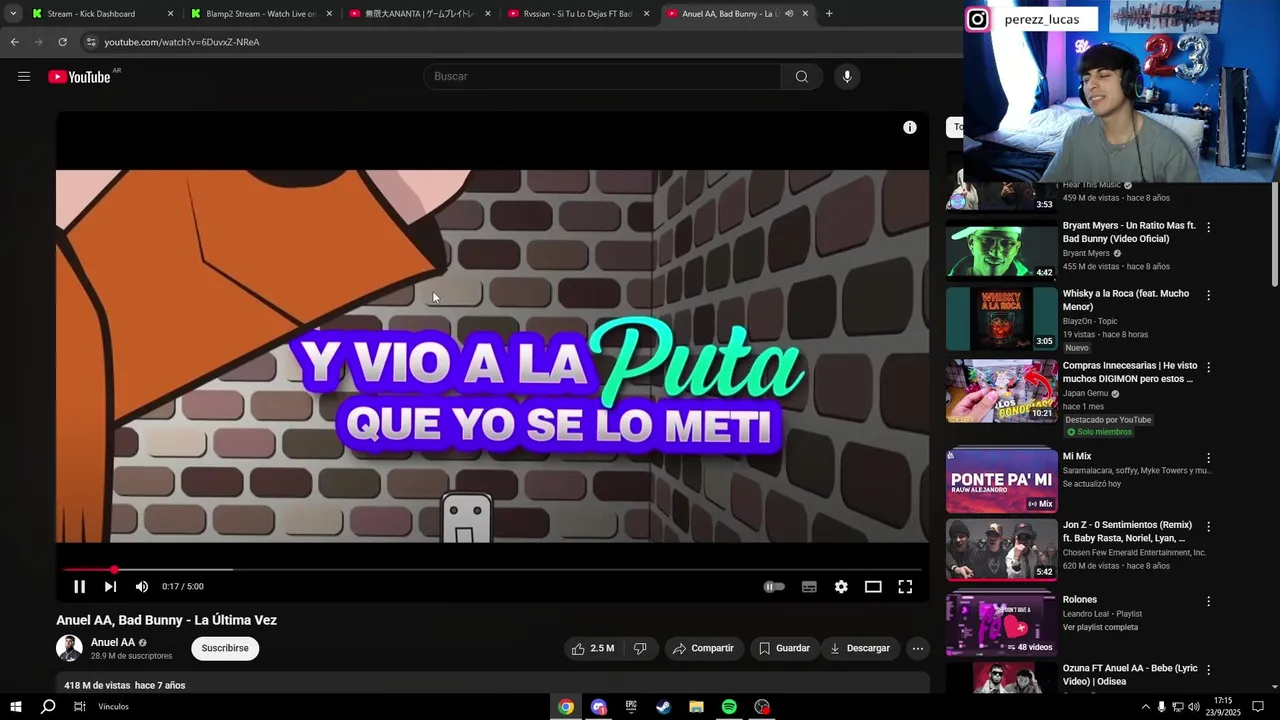Click the search magnifier button
The image size is (1280, 720).
[801, 77]
